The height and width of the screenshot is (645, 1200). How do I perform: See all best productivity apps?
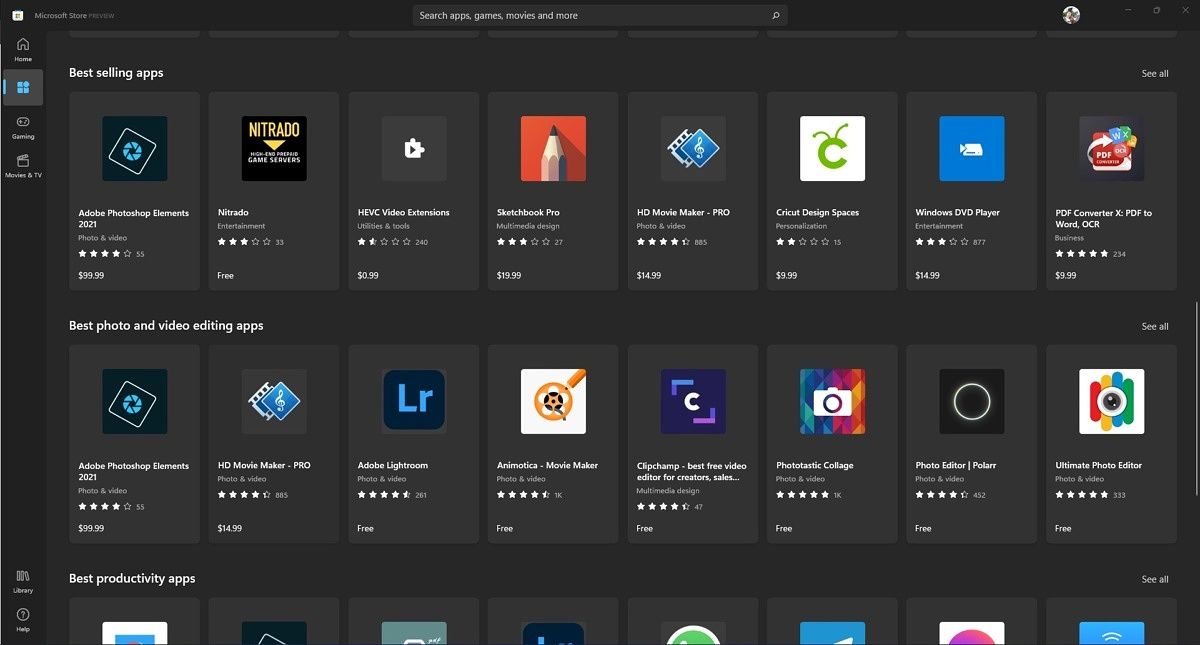pyautogui.click(x=1154, y=579)
